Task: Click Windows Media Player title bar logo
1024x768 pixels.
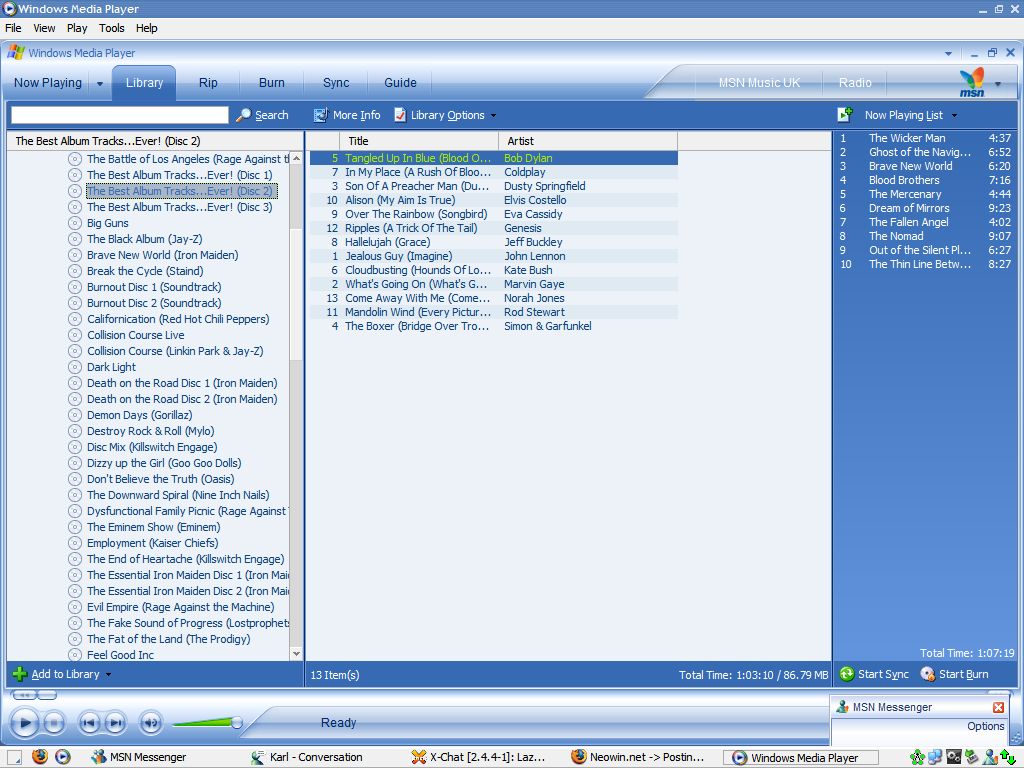Action: tap(10, 9)
